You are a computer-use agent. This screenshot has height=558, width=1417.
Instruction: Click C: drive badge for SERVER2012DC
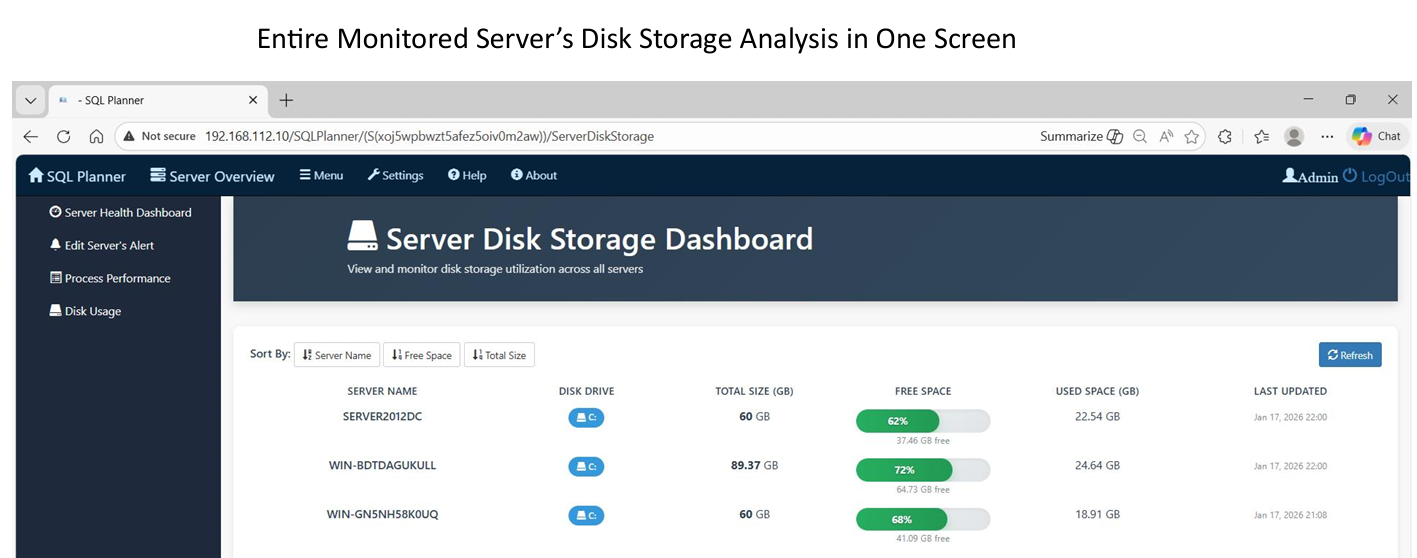[586, 417]
